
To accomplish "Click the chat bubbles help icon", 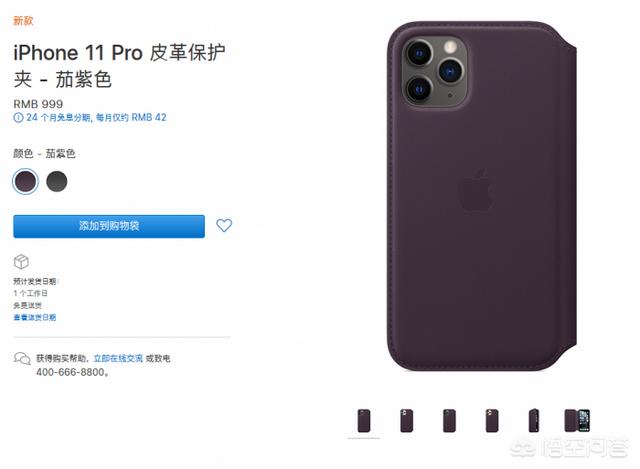I will [22, 358].
